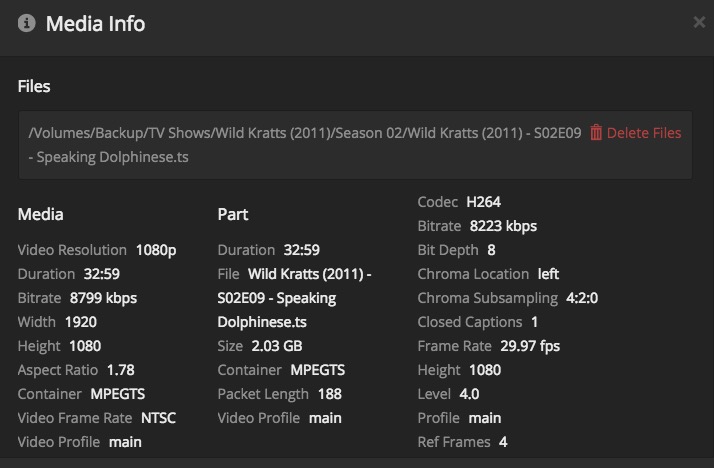This screenshot has height=468, width=714.
Task: Click the Aspect Ratio 1.78 value
Action: (x=120, y=370)
